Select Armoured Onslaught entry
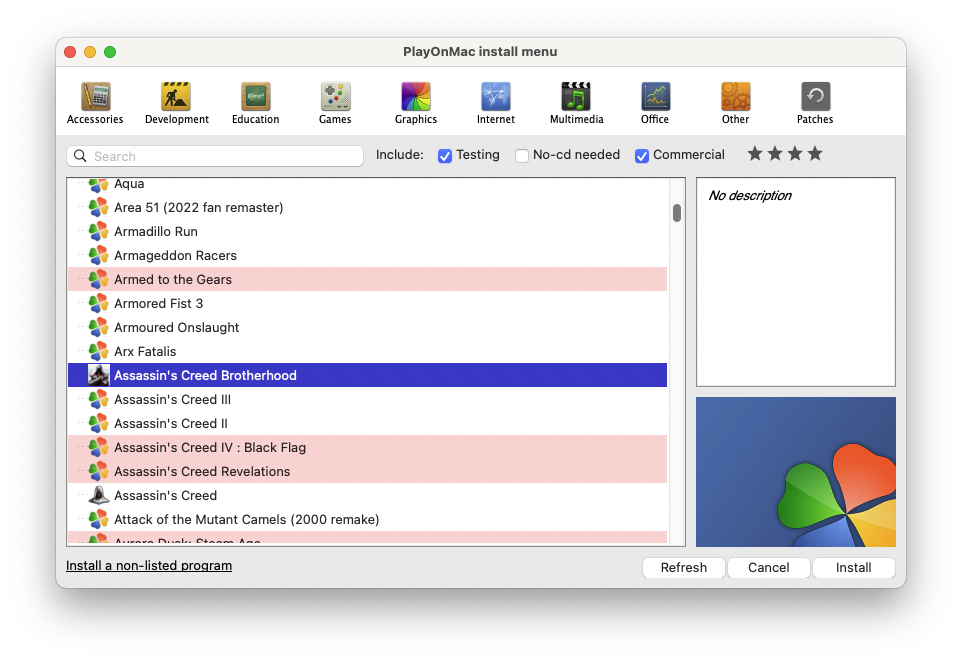This screenshot has width=962, height=662. [367, 327]
